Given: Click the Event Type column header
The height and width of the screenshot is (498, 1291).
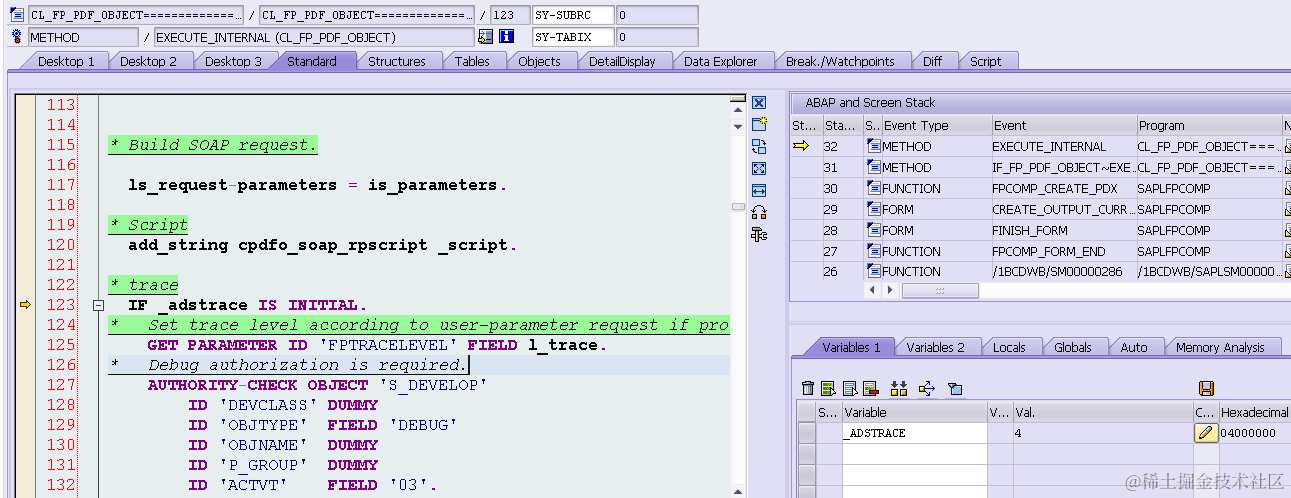Looking at the screenshot, I should click(x=936, y=126).
